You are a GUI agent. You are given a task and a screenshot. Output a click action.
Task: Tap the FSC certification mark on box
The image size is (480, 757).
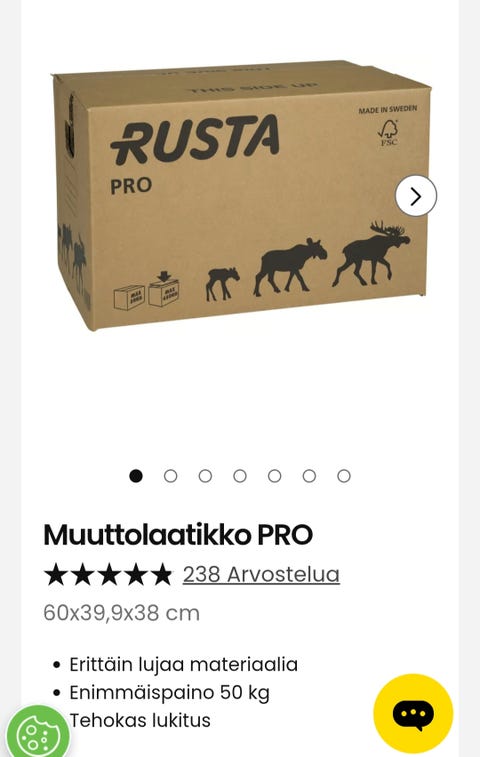pos(388,133)
